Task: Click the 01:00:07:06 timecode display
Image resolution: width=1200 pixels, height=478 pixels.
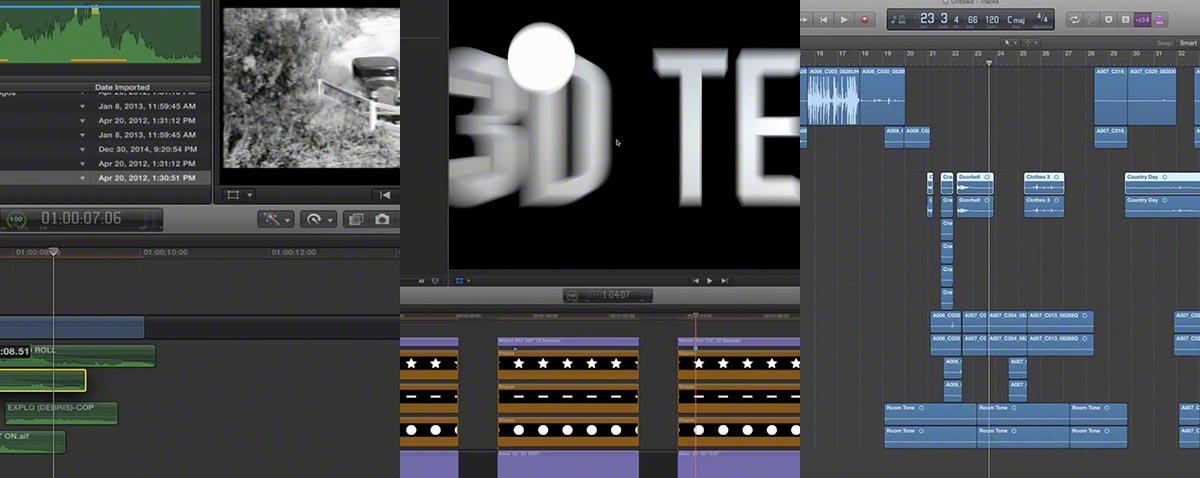Action: click(x=81, y=218)
